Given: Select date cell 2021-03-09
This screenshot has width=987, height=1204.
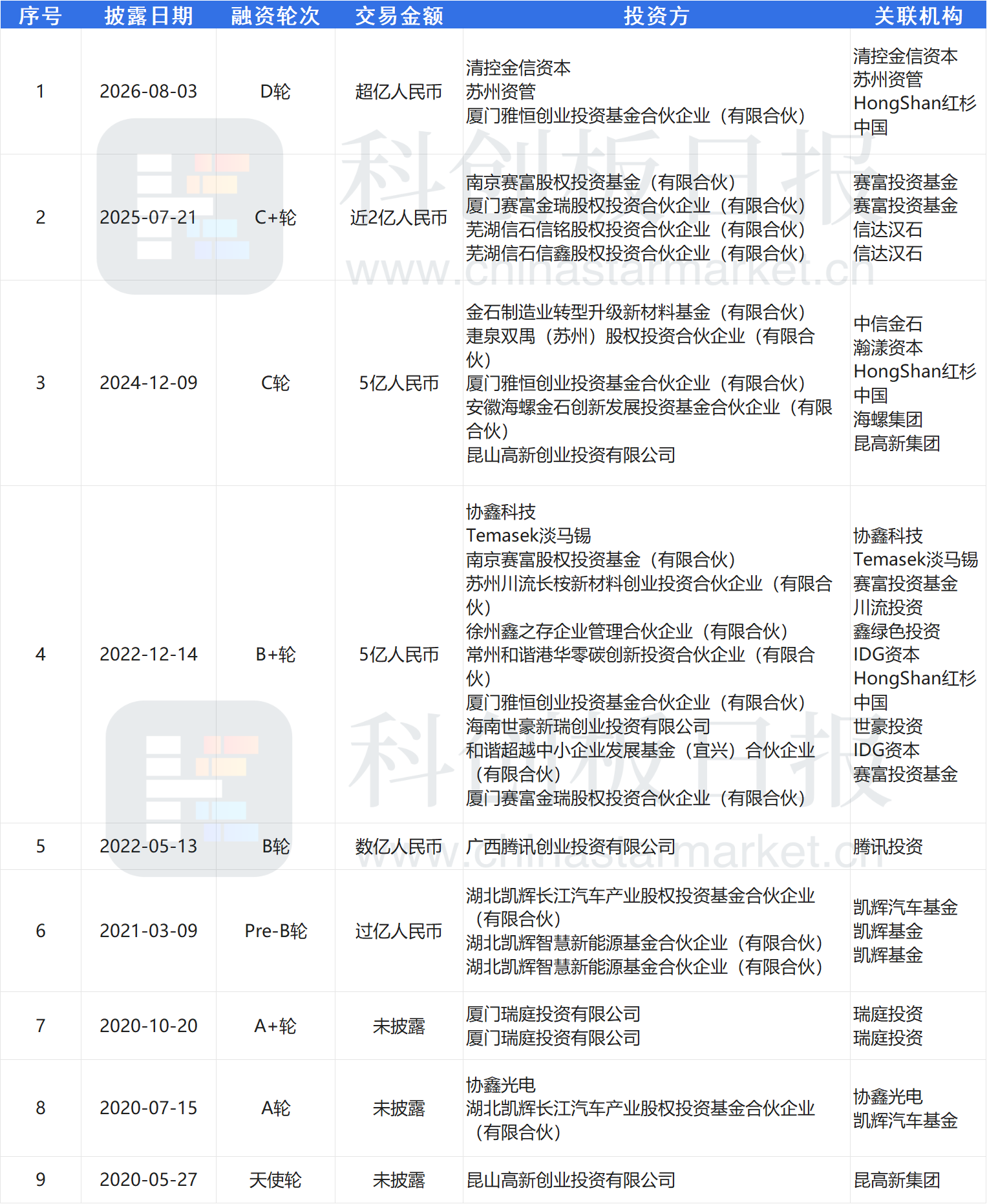Looking at the screenshot, I should pyautogui.click(x=149, y=931).
